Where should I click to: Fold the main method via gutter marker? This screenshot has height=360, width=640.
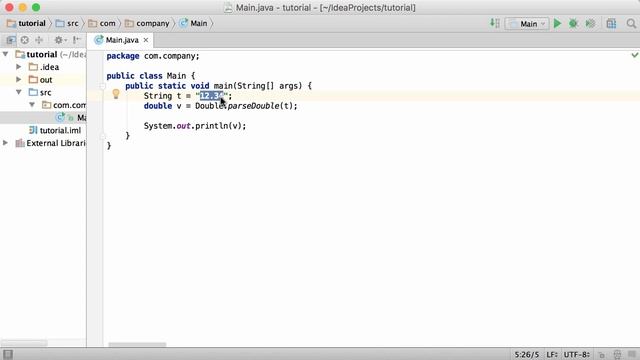pyautogui.click(x=102, y=86)
